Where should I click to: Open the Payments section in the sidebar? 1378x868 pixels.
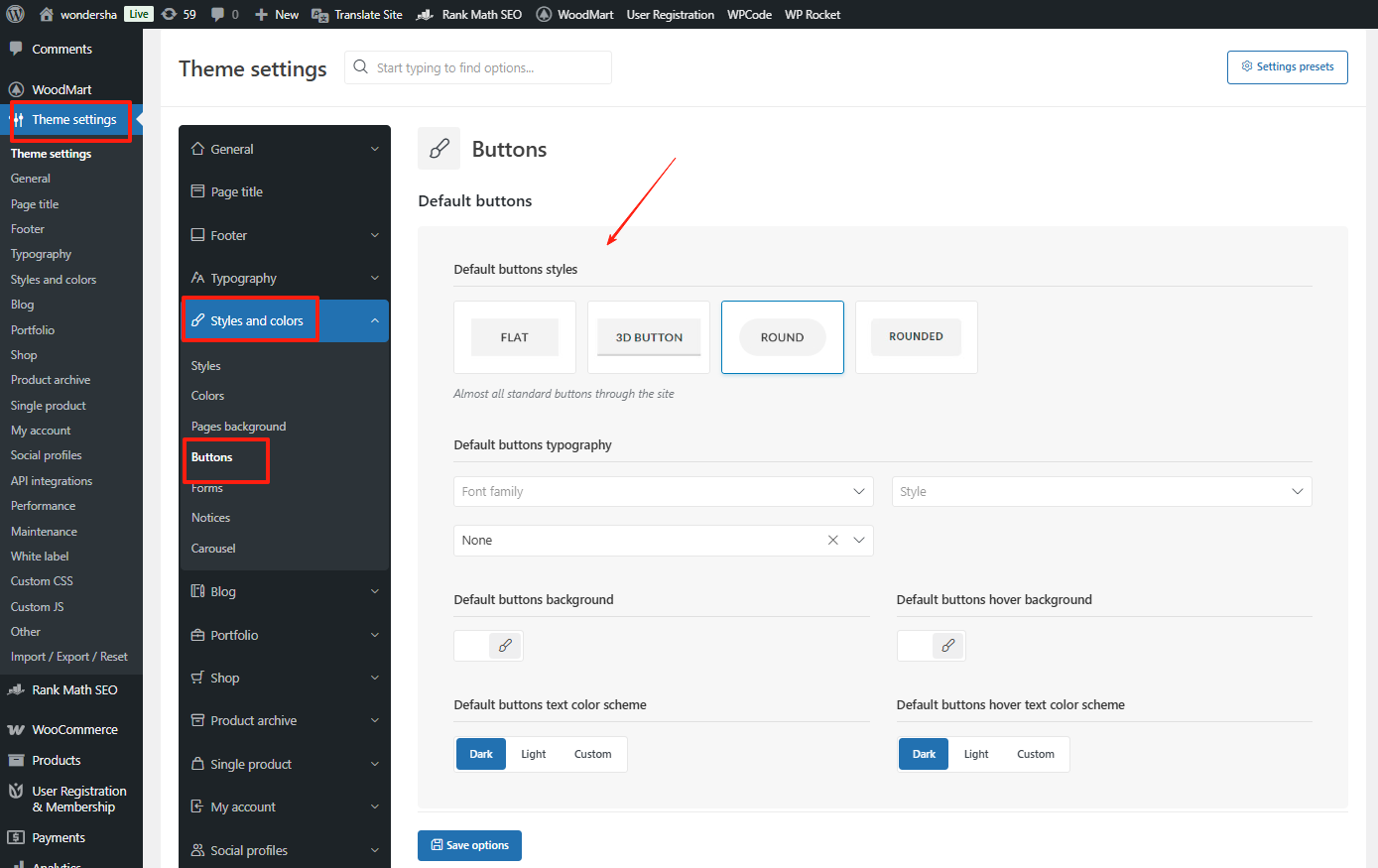pyautogui.click(x=60, y=837)
